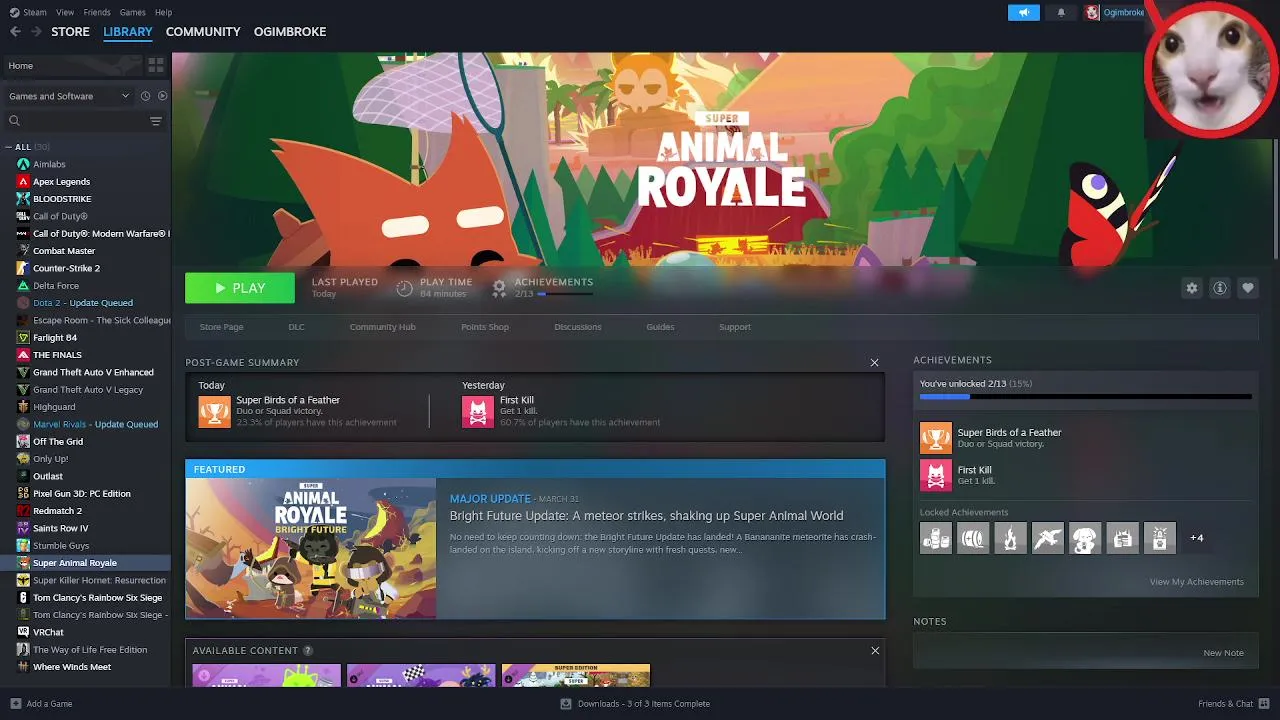The width and height of the screenshot is (1280, 720).
Task: Open the announcements megaphone button
Action: click(1023, 12)
